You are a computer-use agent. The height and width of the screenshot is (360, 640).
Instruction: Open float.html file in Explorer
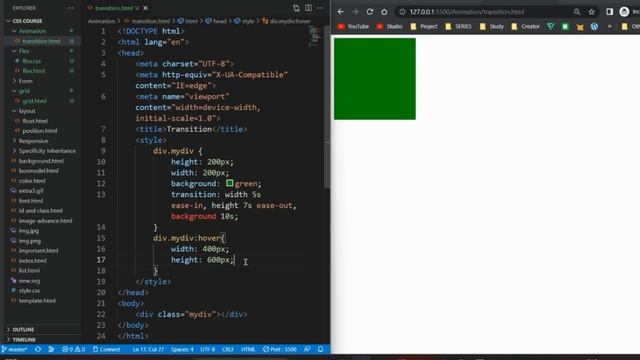[35, 121]
